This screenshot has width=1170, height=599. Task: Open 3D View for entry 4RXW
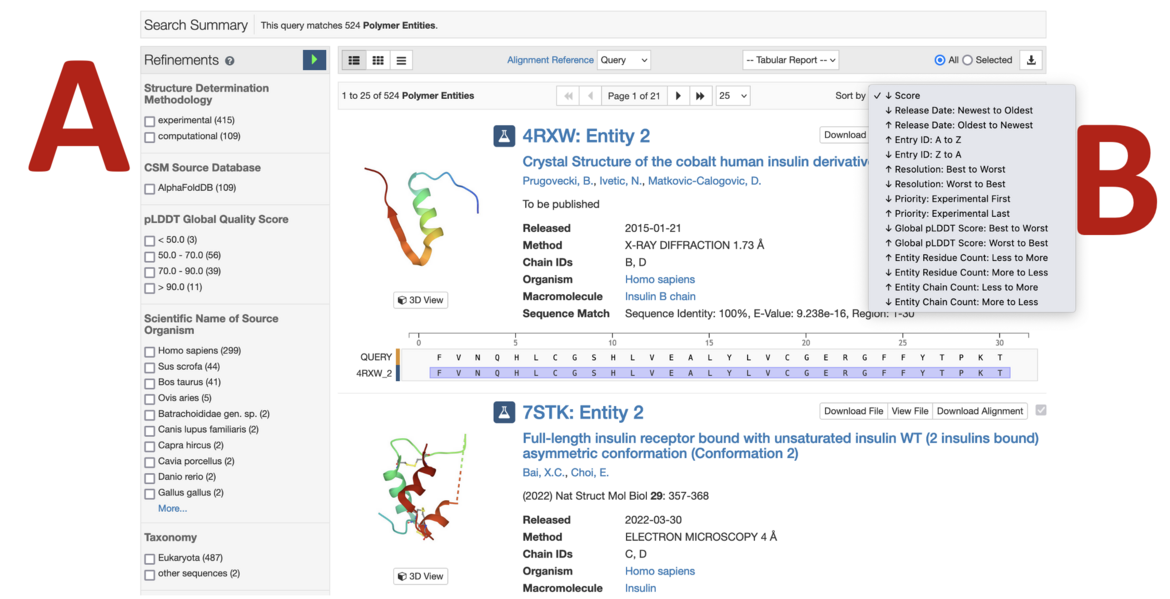tap(420, 299)
